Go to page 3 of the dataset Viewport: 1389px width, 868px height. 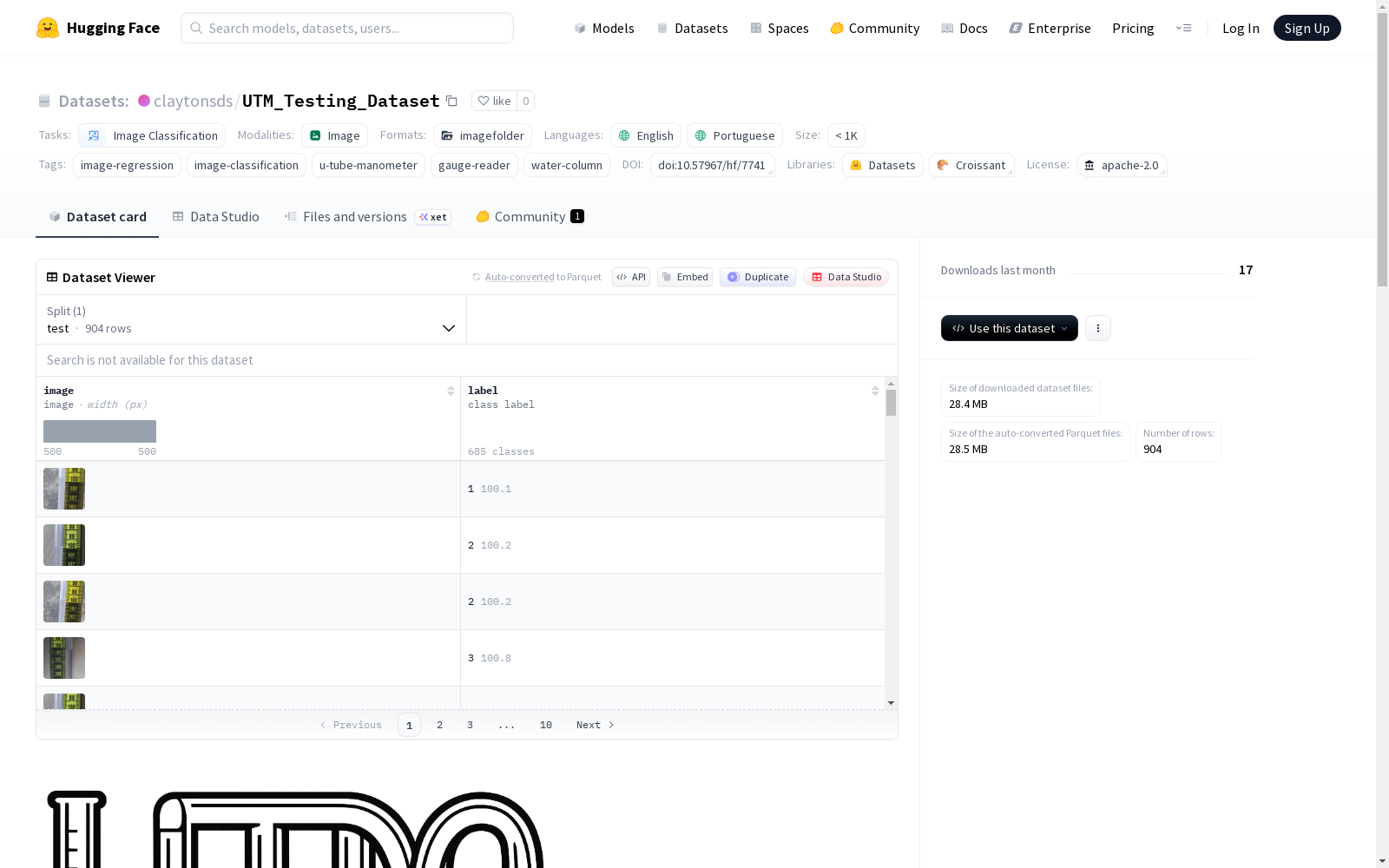pyautogui.click(x=471, y=725)
